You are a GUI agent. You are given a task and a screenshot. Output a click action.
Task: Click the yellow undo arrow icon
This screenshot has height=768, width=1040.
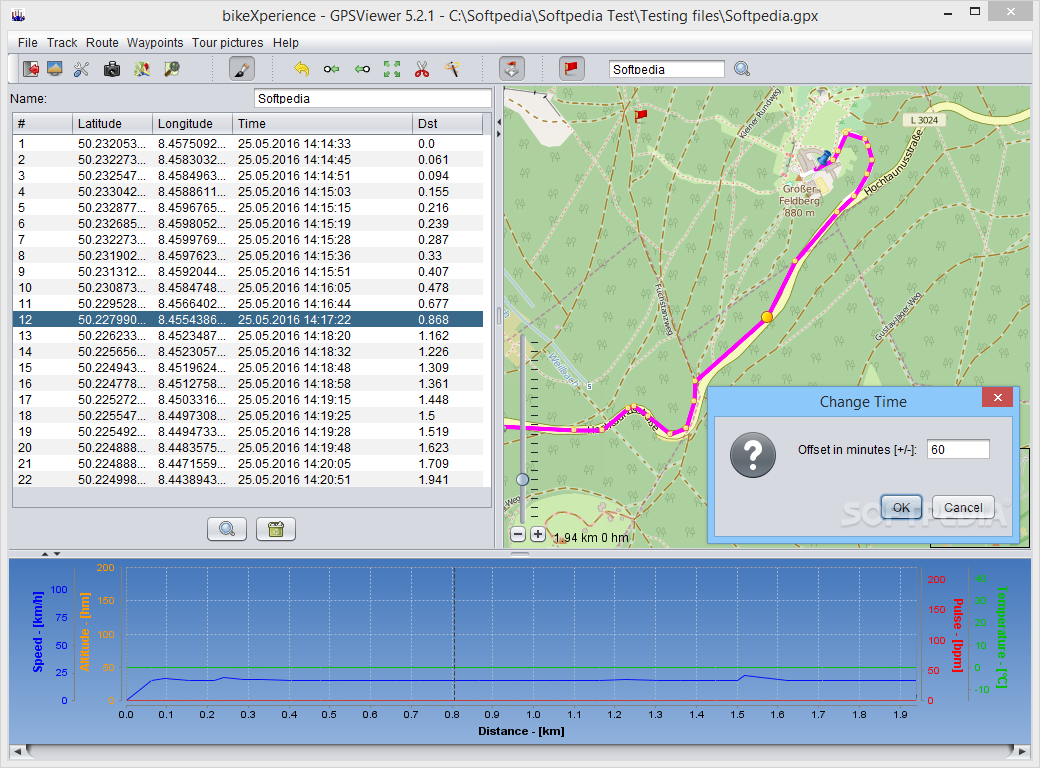coord(301,69)
